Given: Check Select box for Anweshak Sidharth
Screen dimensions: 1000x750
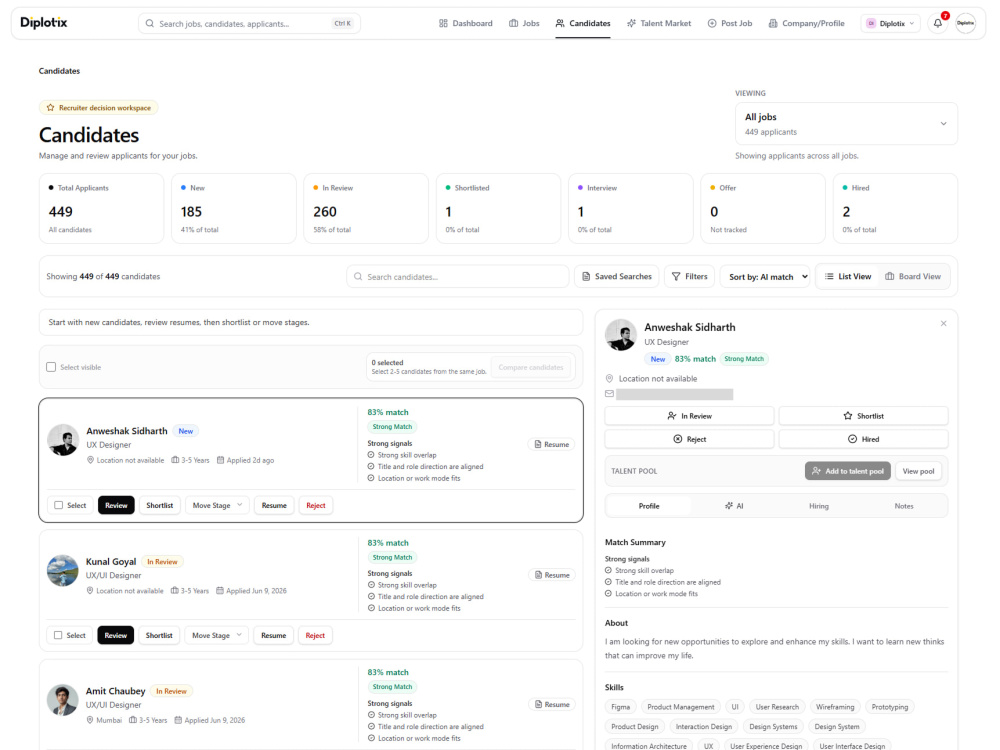Looking at the screenshot, I should click(59, 505).
